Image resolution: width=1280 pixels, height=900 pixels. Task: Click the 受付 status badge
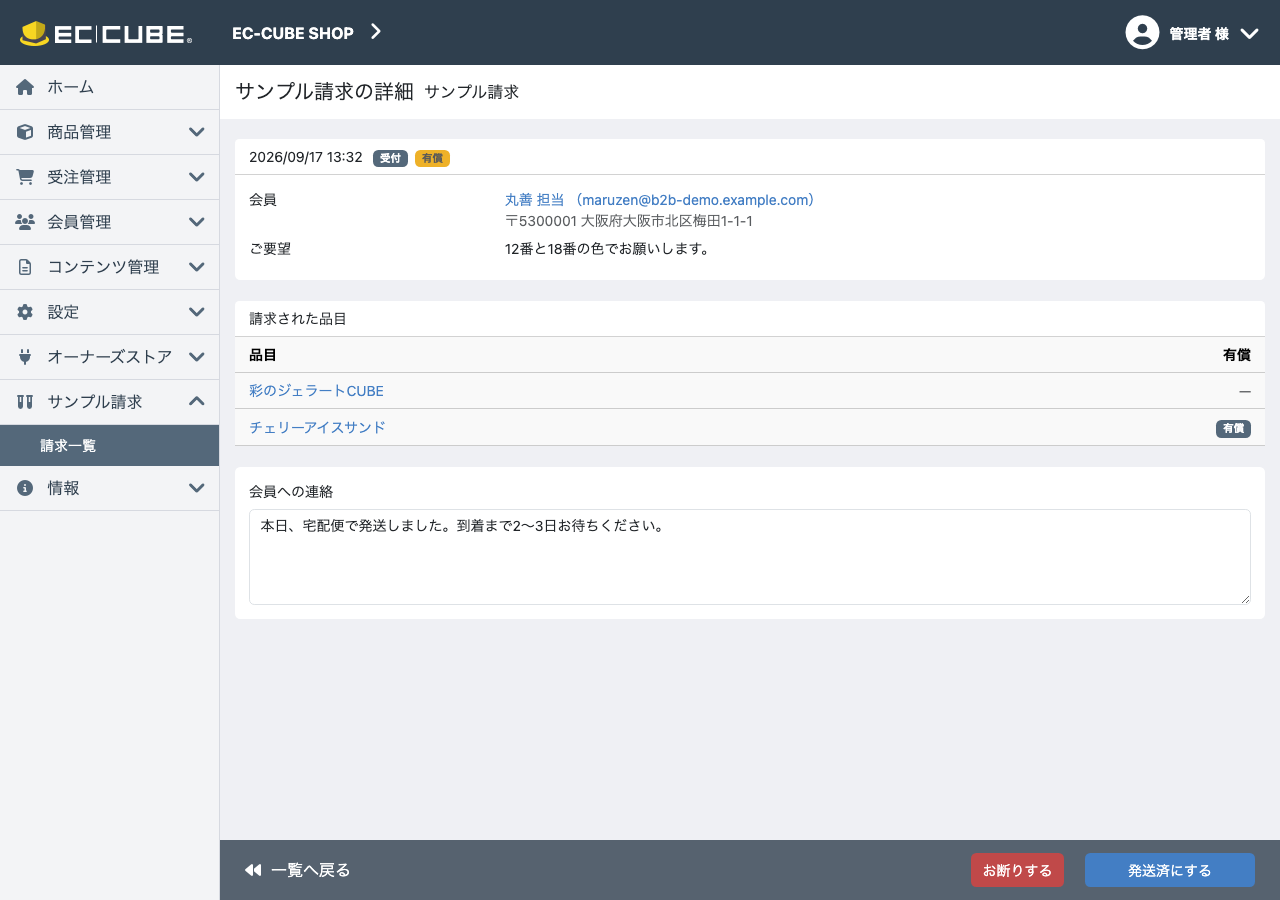(x=390, y=158)
